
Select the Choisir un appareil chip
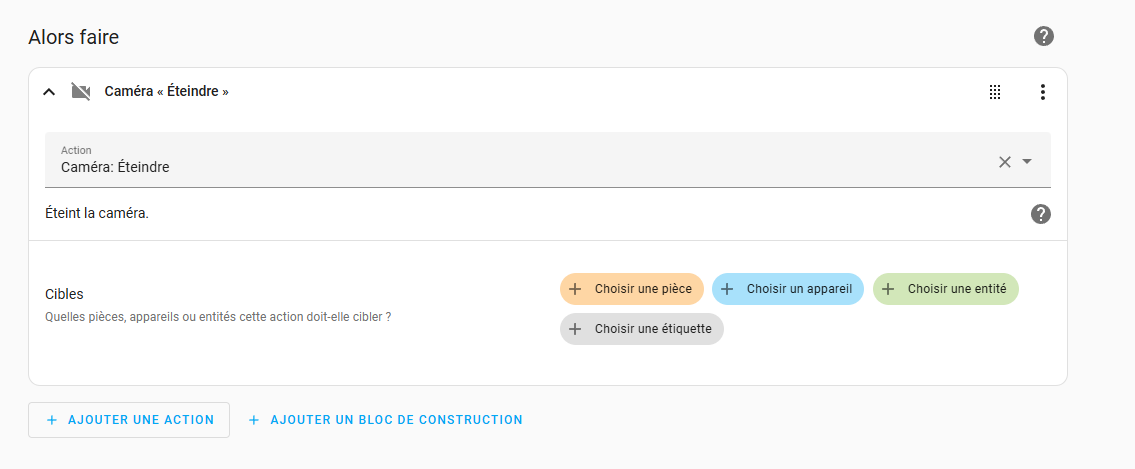[x=788, y=289]
